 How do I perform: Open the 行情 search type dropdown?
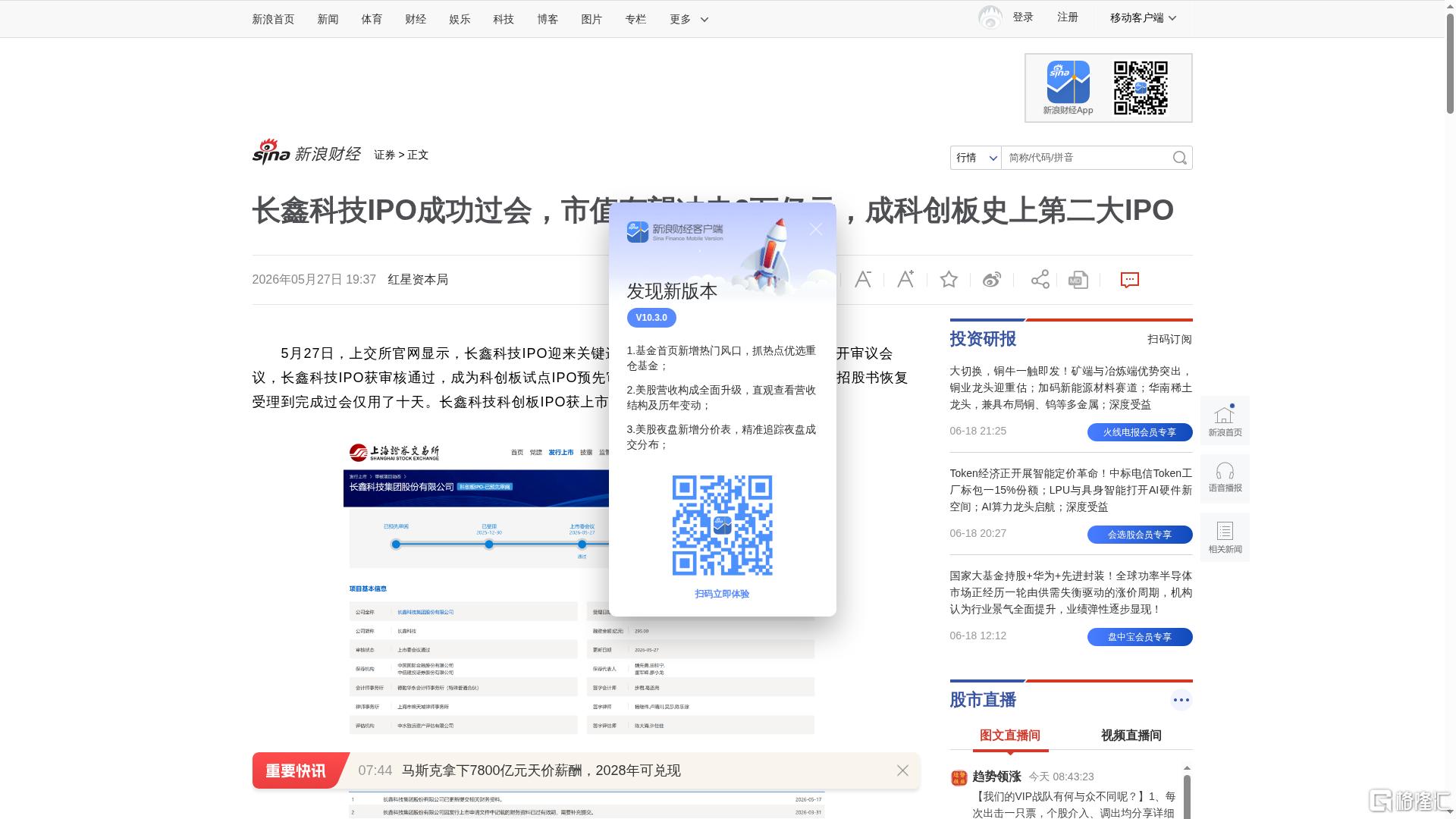[976, 158]
